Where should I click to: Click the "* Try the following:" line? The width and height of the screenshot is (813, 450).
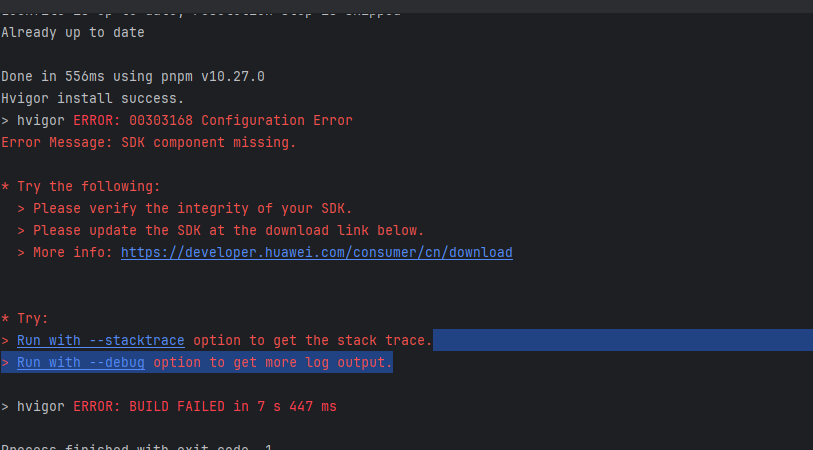coord(80,186)
